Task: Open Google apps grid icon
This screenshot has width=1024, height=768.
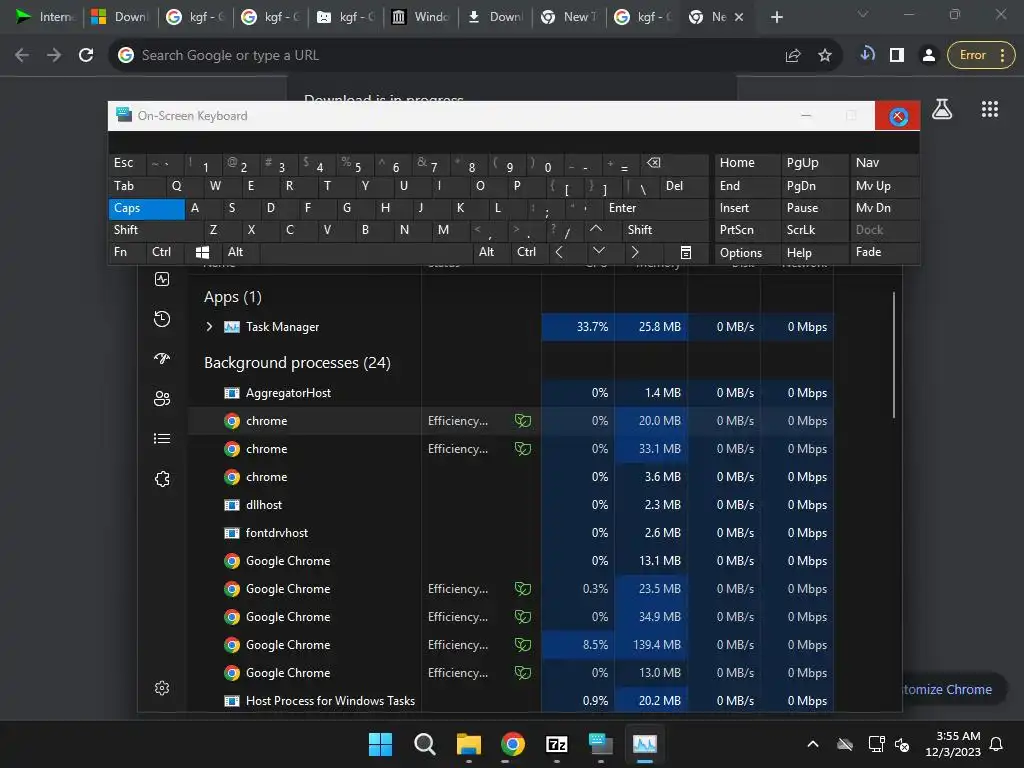Action: coord(990,109)
